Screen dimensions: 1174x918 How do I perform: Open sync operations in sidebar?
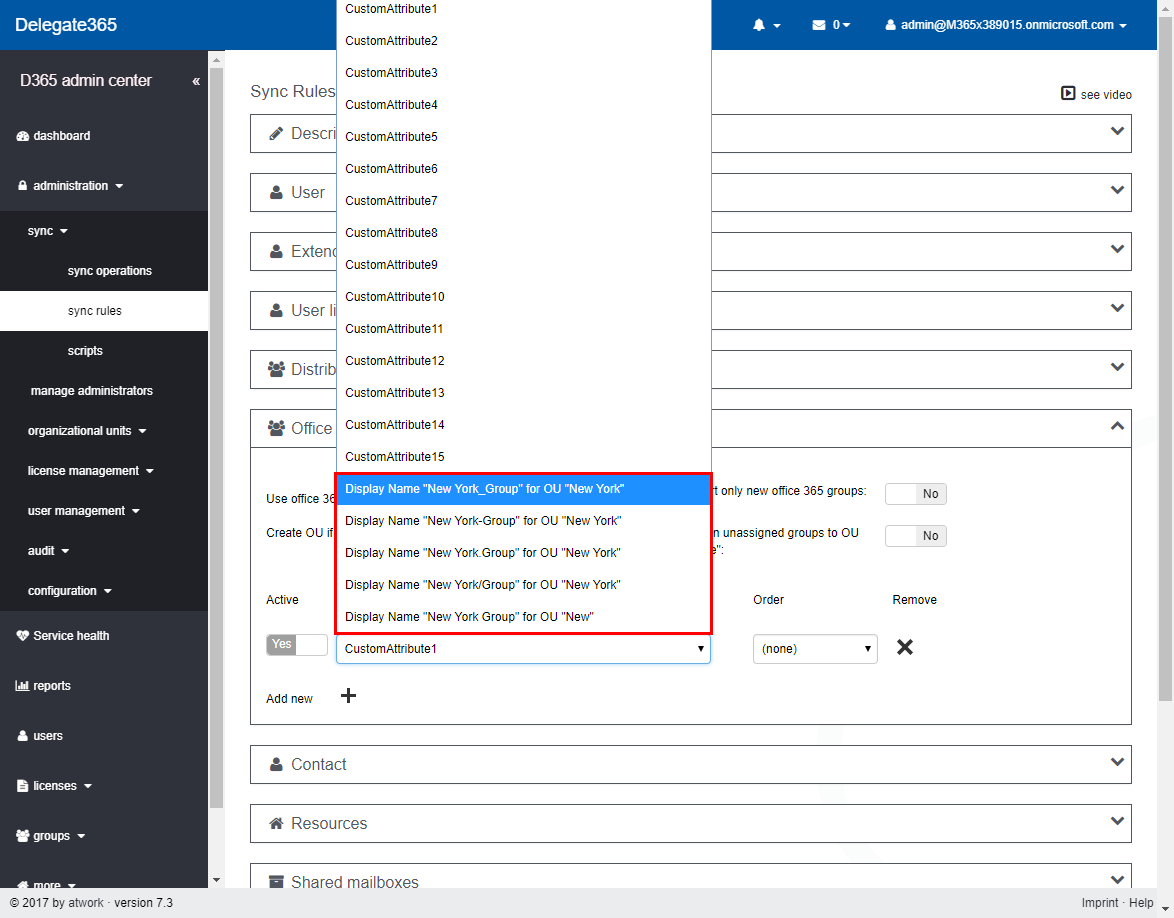pos(110,271)
